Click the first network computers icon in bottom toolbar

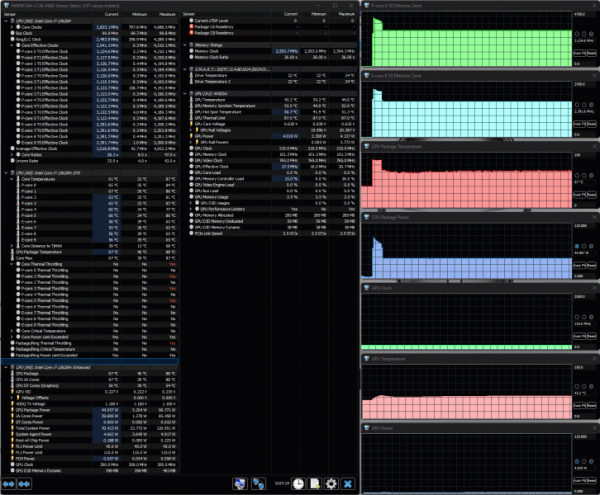(239, 484)
